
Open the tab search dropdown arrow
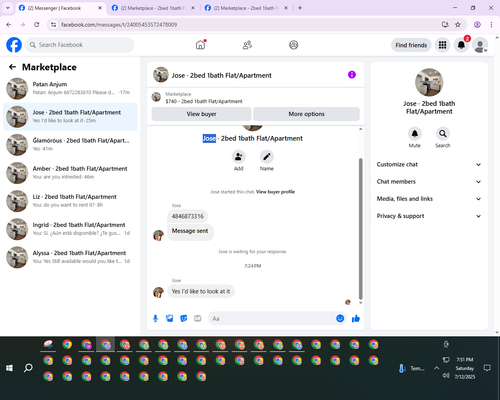tap(8, 8)
